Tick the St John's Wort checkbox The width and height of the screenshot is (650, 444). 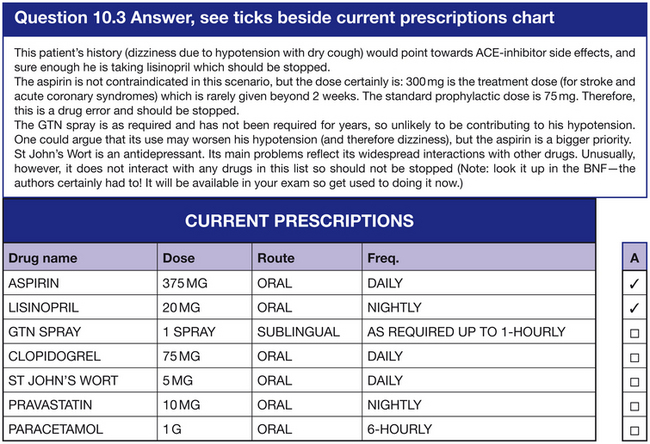[634, 382]
